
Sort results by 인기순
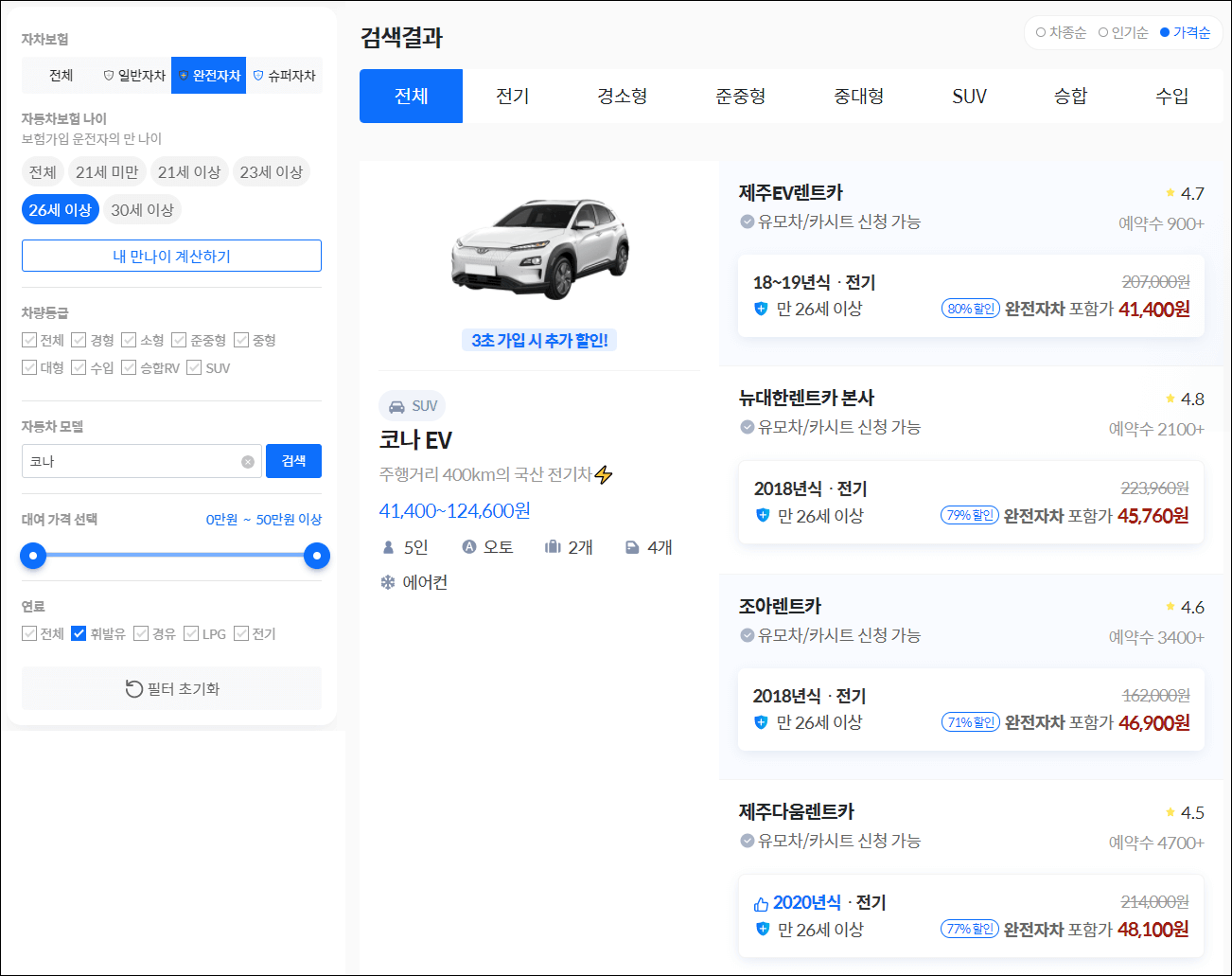(1123, 32)
